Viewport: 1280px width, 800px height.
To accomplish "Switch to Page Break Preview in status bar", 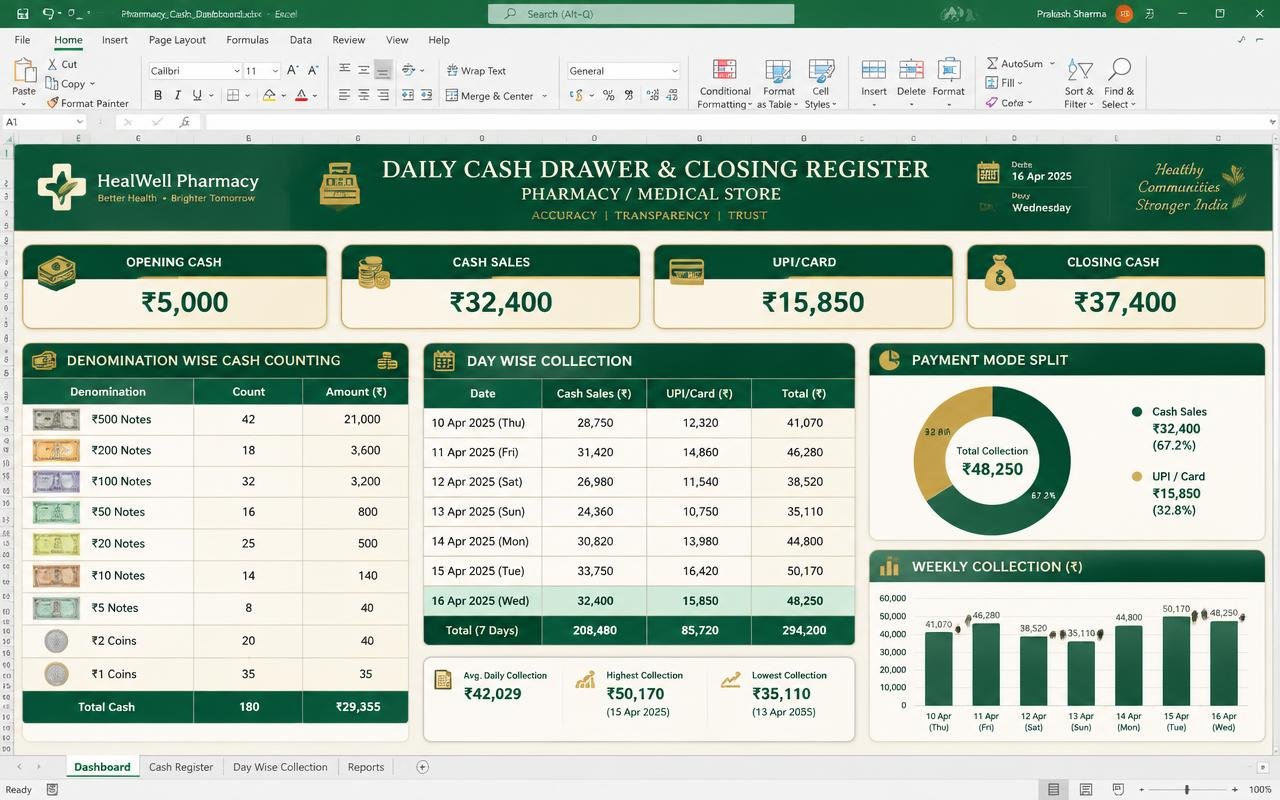I will (x=1118, y=790).
